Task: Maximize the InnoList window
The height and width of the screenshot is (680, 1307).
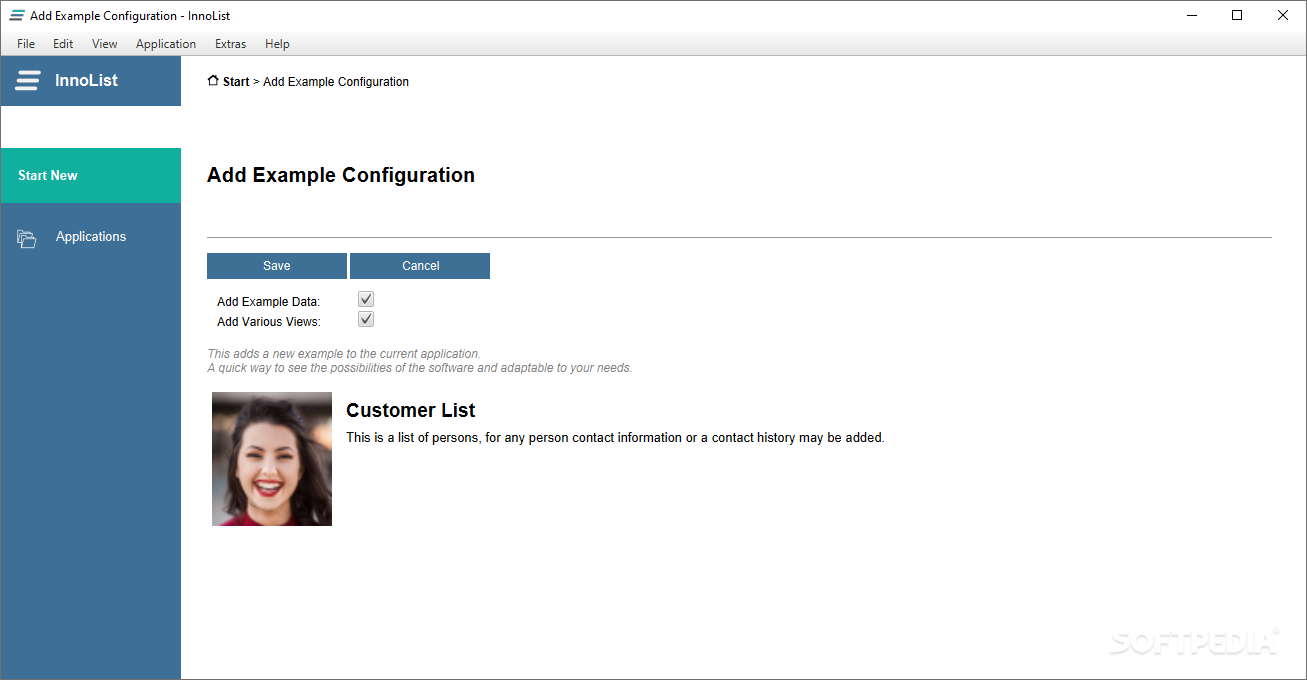Action: (1237, 15)
